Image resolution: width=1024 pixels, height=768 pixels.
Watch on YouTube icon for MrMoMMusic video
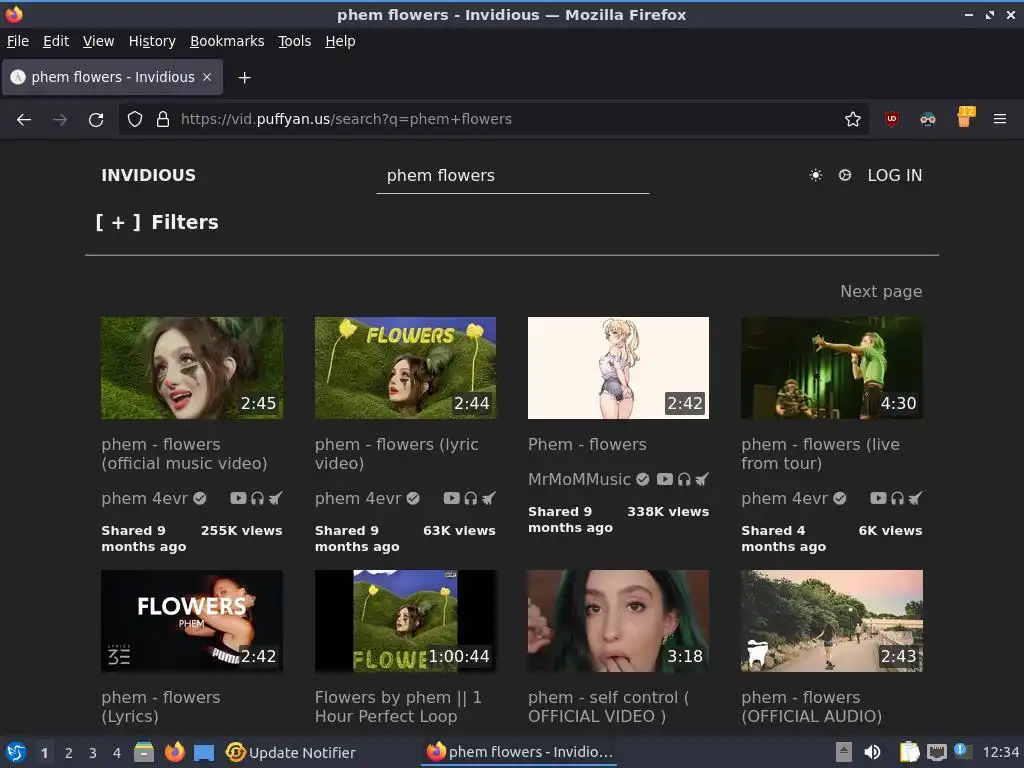pyautogui.click(x=665, y=479)
